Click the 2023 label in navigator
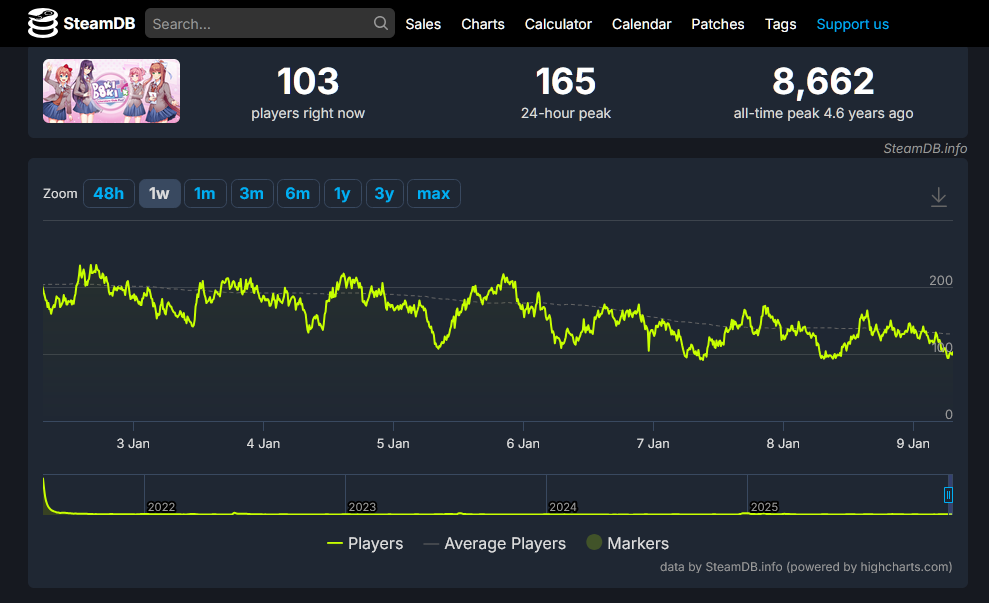Image resolution: width=989 pixels, height=603 pixels. pyautogui.click(x=362, y=507)
